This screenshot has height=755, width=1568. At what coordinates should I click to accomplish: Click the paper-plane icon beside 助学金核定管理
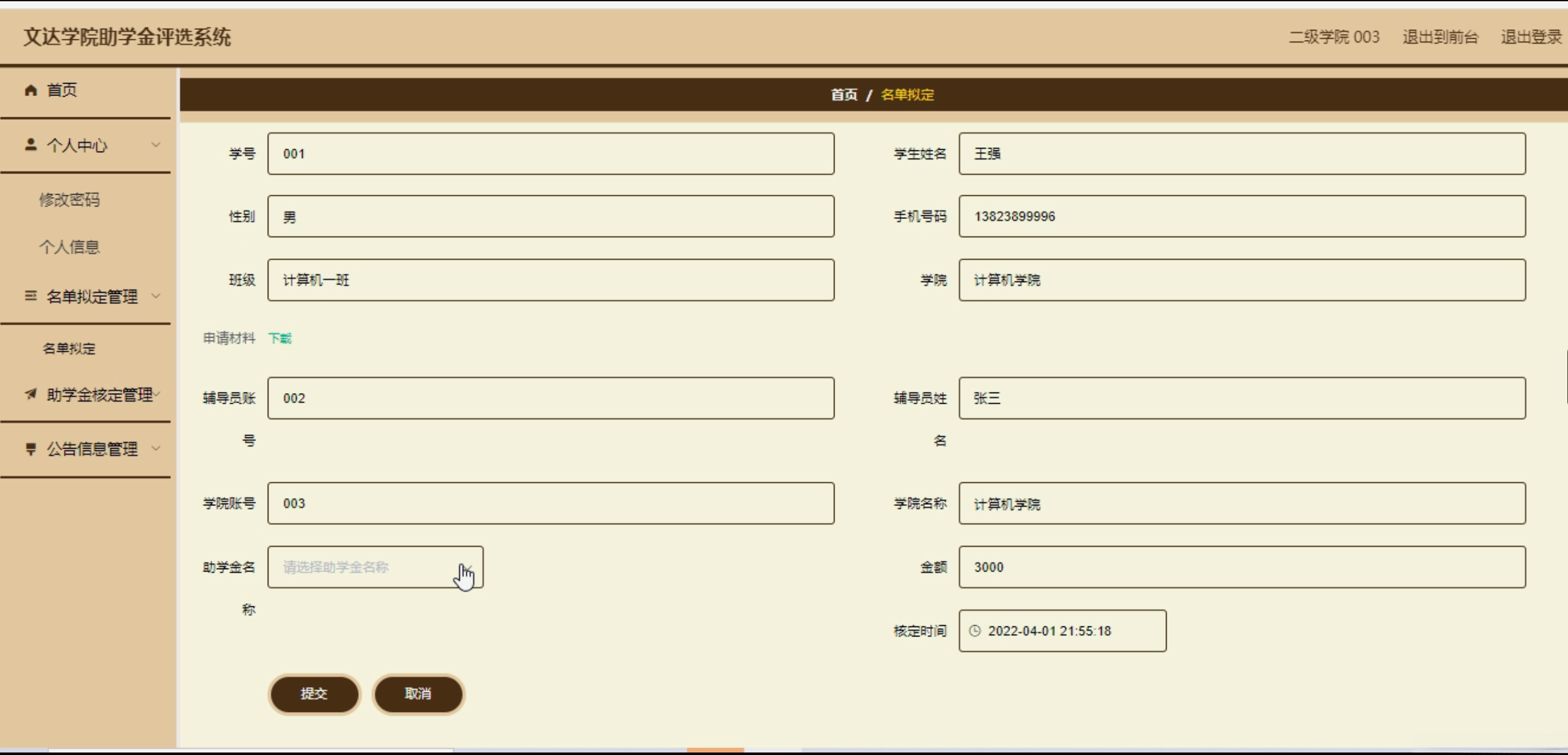[x=31, y=394]
